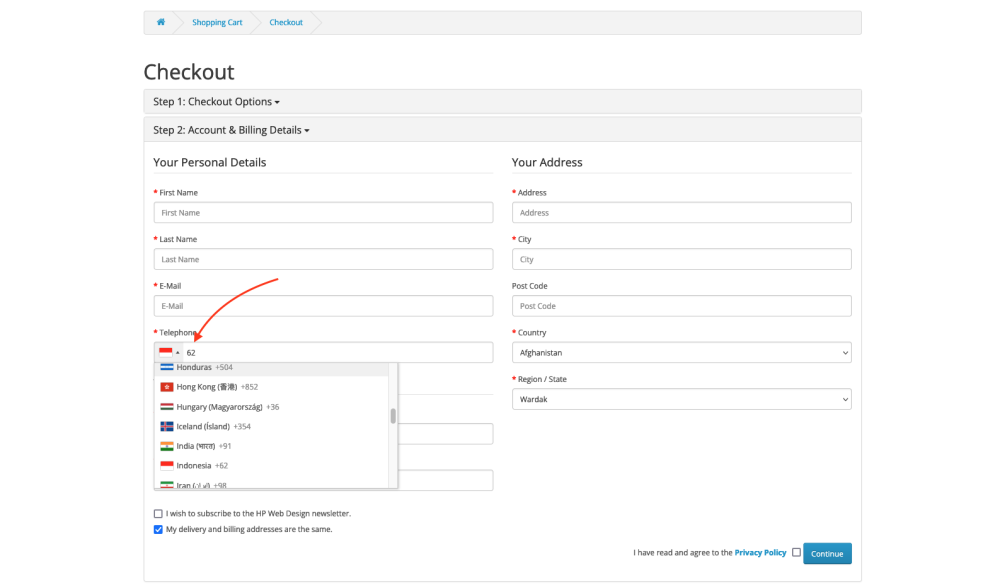Open the Country dropdown showing Afghanistan
The width and height of the screenshot is (1000, 585).
(x=681, y=353)
